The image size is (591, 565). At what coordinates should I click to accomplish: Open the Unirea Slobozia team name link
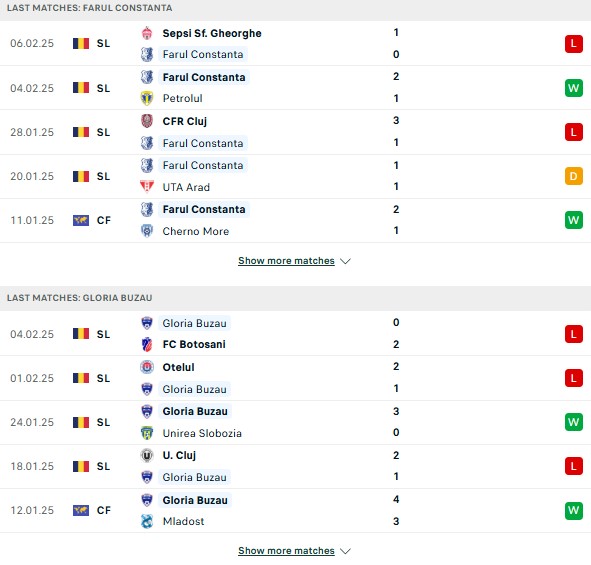(x=202, y=433)
